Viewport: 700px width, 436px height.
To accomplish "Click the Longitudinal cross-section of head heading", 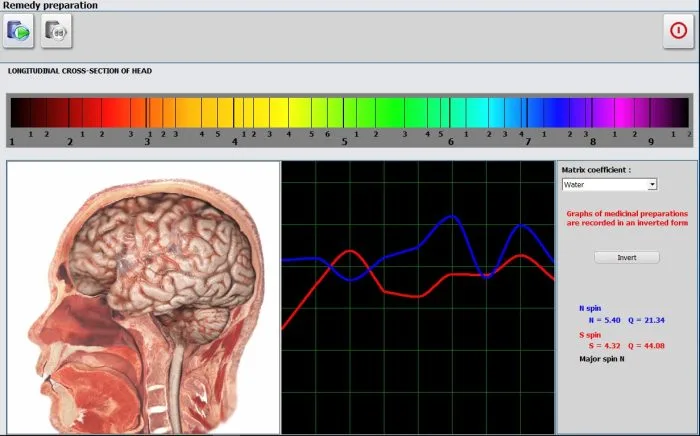I will (x=79, y=71).
